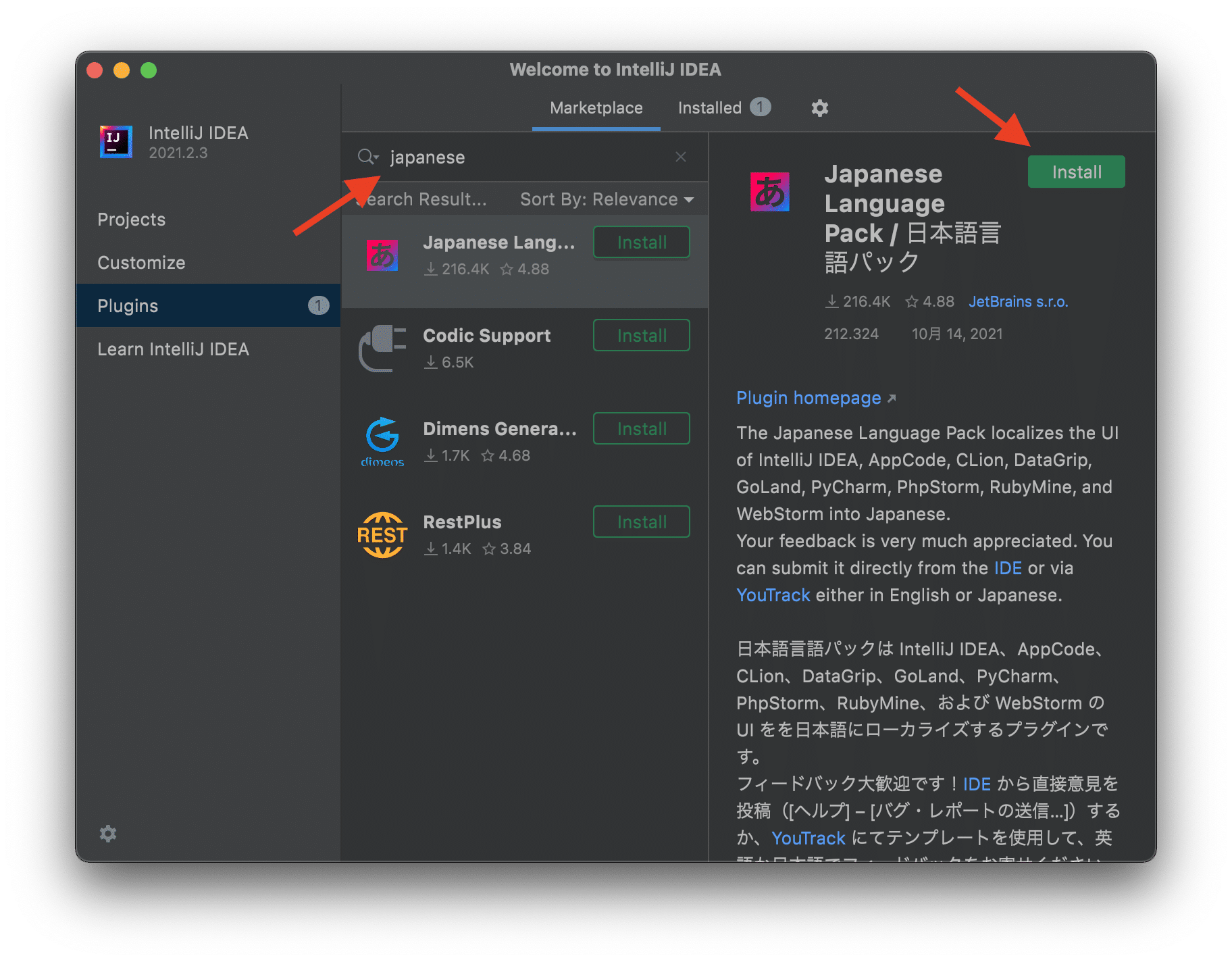This screenshot has width=1232, height=962.
Task: Click the IDE link in English description
Action: [x=1008, y=568]
